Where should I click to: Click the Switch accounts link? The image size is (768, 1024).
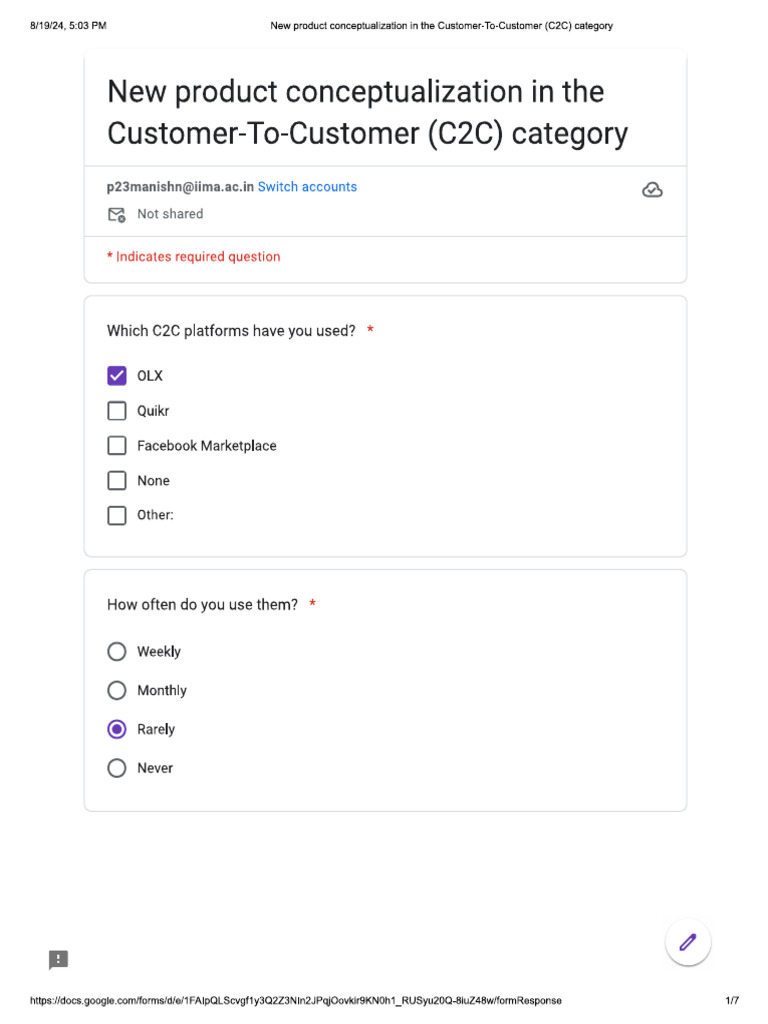pos(307,187)
